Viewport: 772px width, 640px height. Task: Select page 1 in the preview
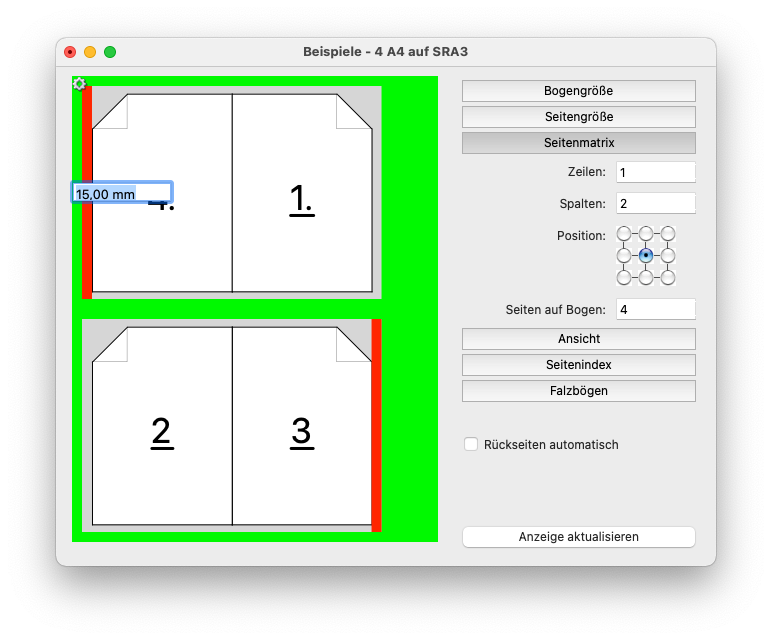[302, 192]
